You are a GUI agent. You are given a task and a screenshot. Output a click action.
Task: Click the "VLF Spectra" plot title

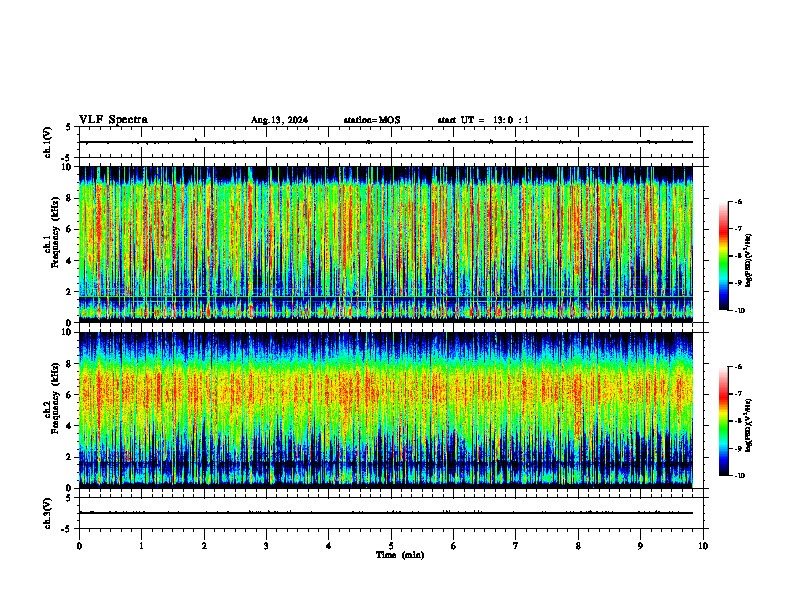tap(113, 120)
